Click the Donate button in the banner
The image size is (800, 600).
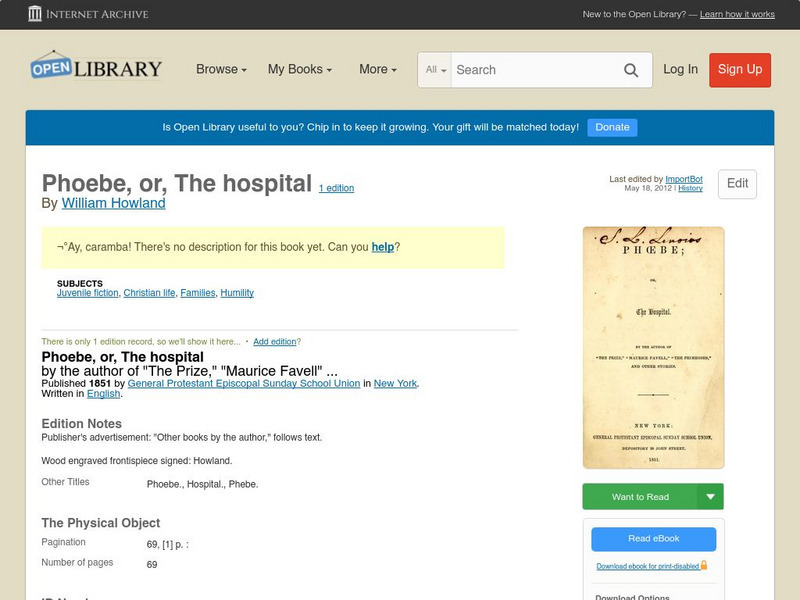point(611,127)
